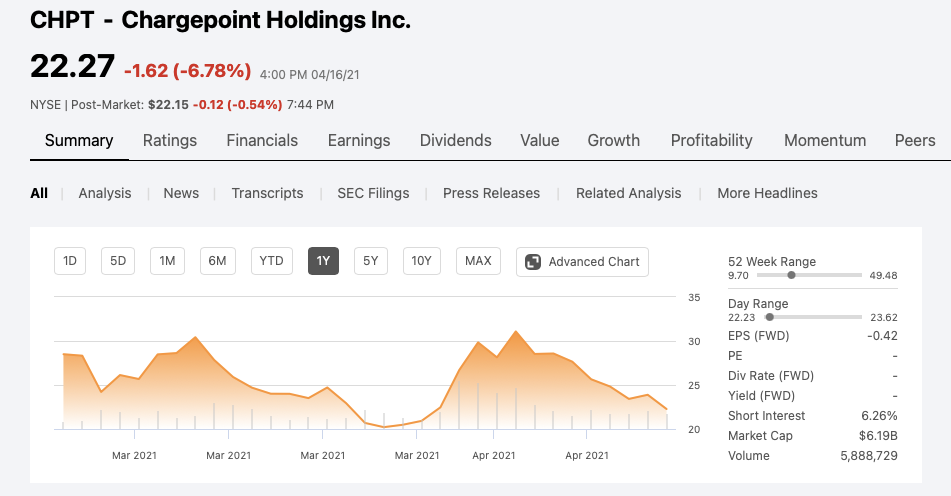
Task: Open Press Releases filter
Action: tap(491, 193)
